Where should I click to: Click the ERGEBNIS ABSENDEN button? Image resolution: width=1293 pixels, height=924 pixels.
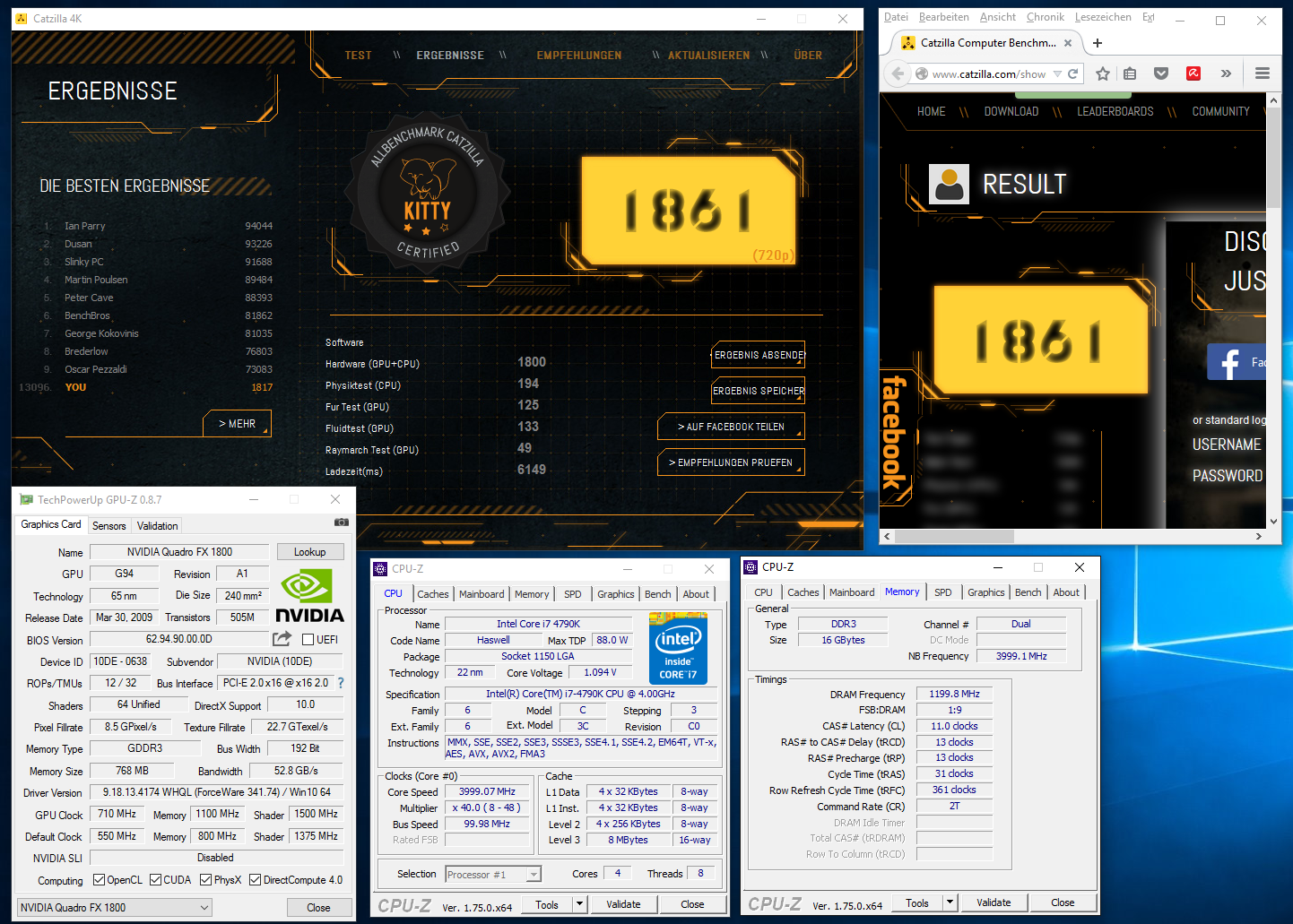pyautogui.click(x=759, y=355)
